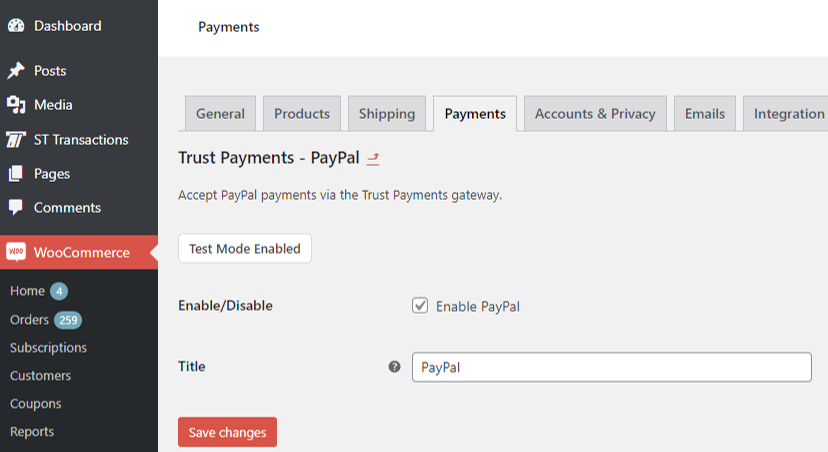Click the Enable PayPal label text

point(478,306)
